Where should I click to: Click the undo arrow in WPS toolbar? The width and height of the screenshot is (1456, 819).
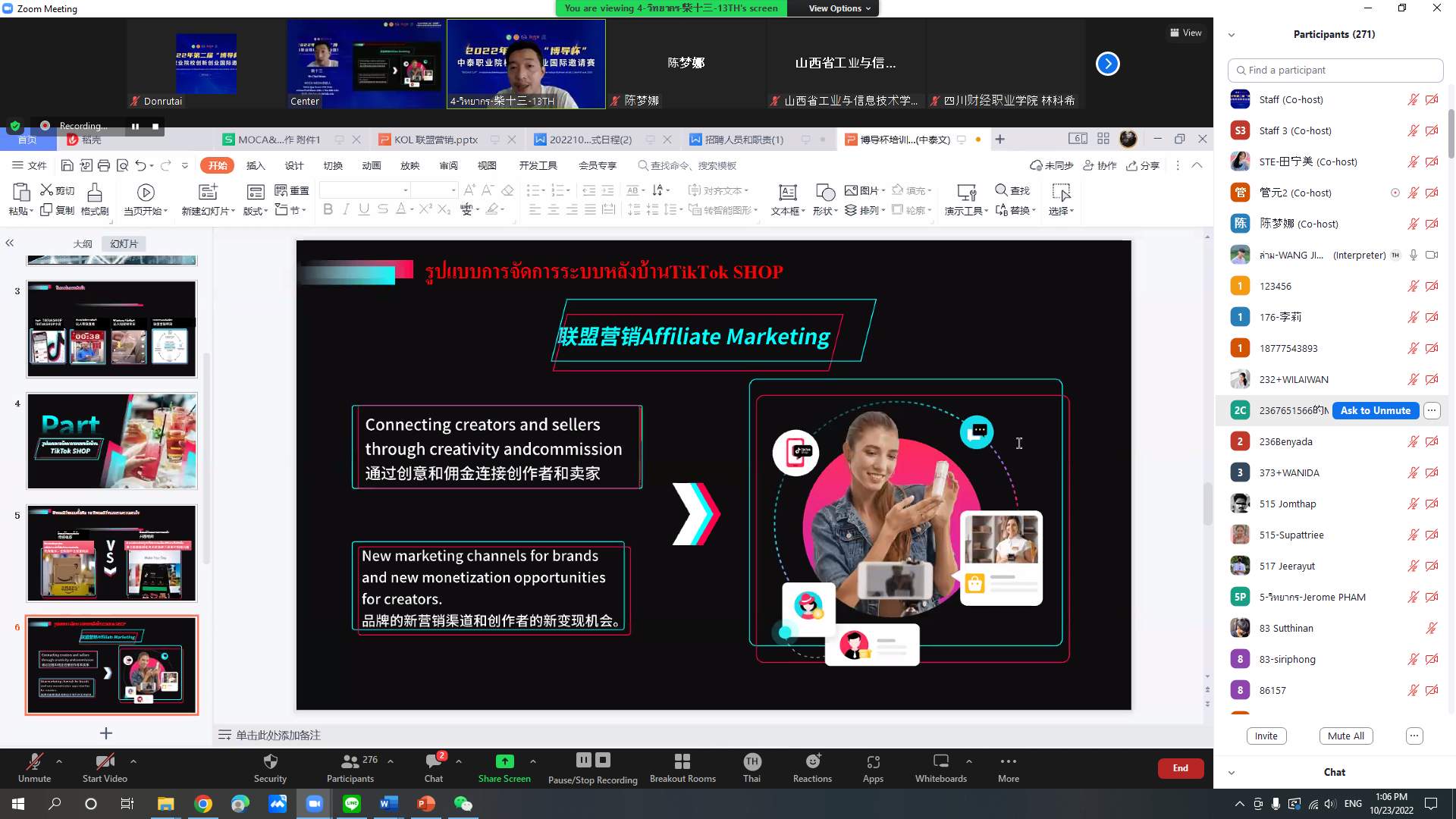tap(140, 165)
